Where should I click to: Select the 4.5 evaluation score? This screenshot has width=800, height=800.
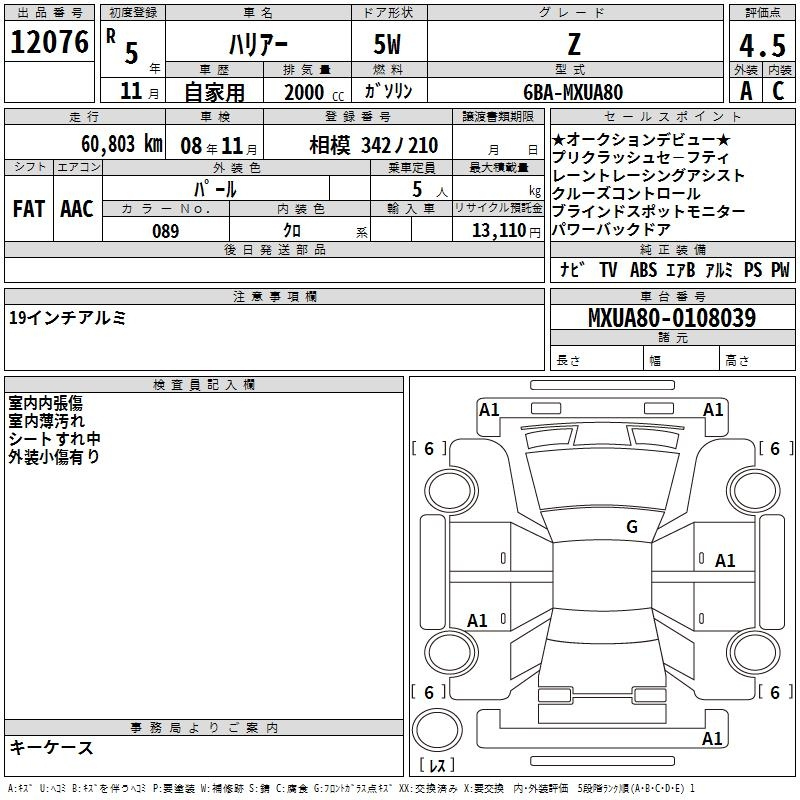pyautogui.click(x=760, y=46)
